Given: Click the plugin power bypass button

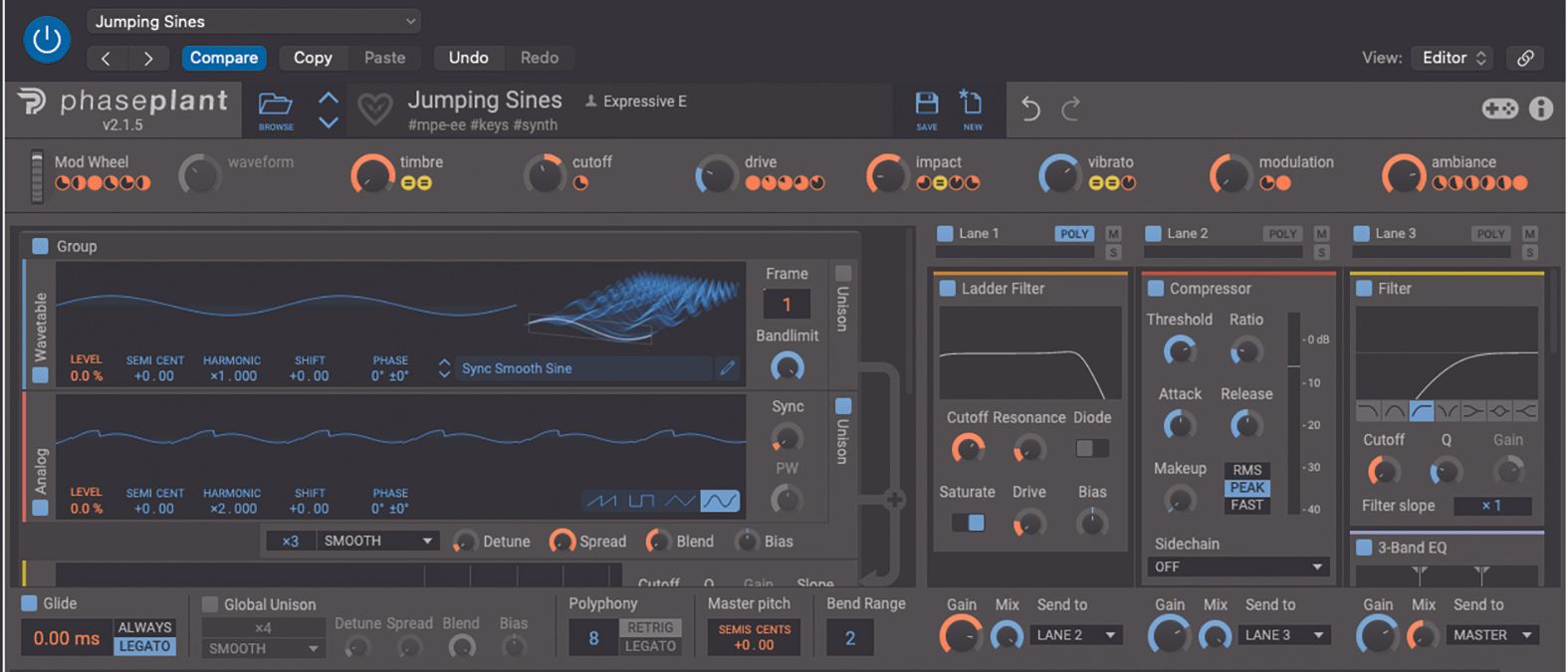Looking at the screenshot, I should click(47, 40).
